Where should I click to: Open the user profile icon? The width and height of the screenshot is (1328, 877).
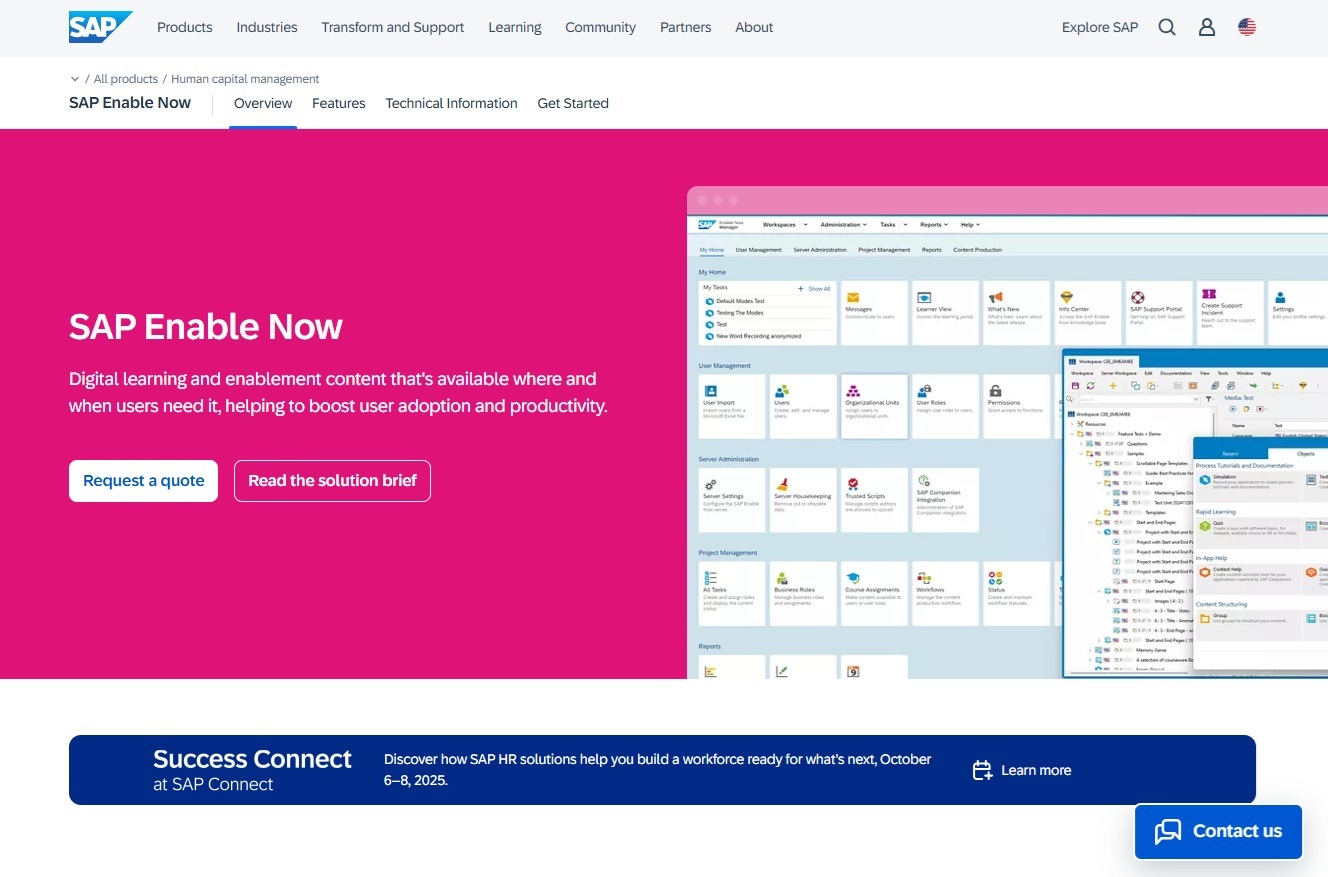pyautogui.click(x=1207, y=27)
